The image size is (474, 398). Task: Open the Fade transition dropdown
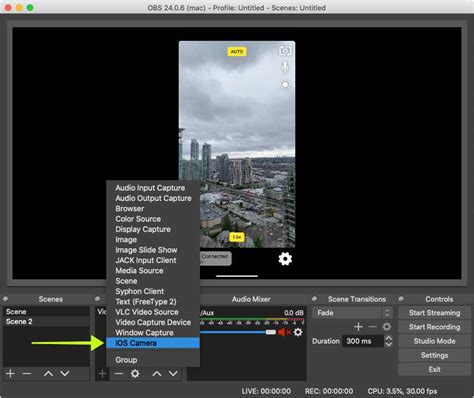352,313
